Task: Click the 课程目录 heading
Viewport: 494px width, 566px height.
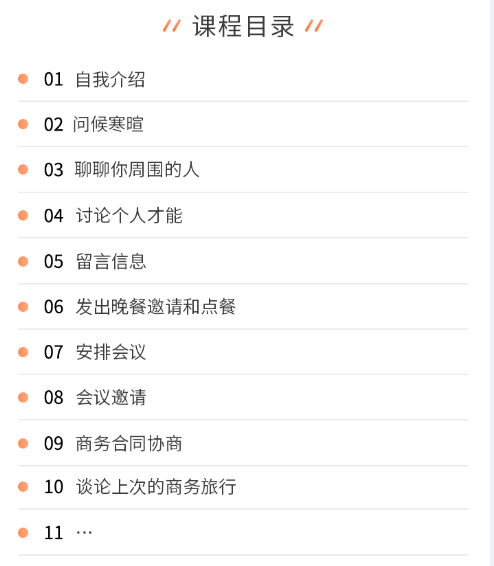Action: 243,26
